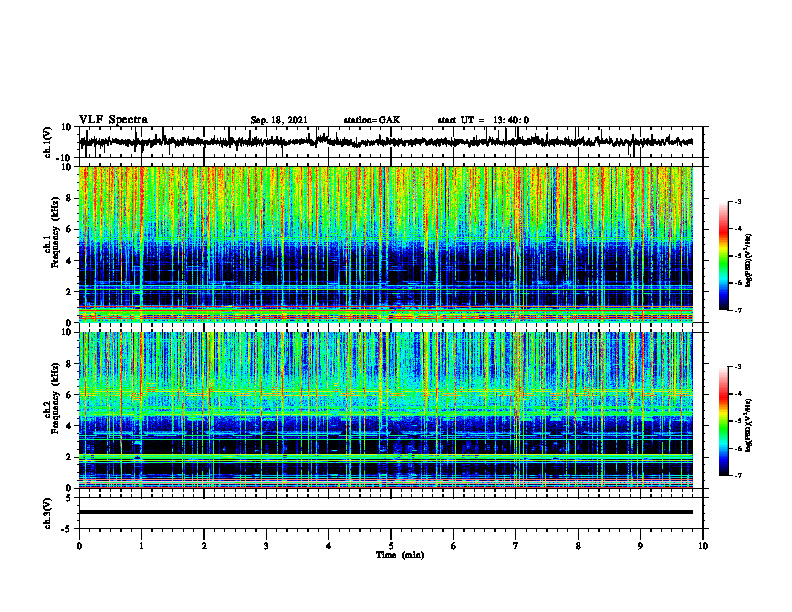
Task: Click the "8" kHz tick on ch.1 spectrogram
Action: [70, 198]
